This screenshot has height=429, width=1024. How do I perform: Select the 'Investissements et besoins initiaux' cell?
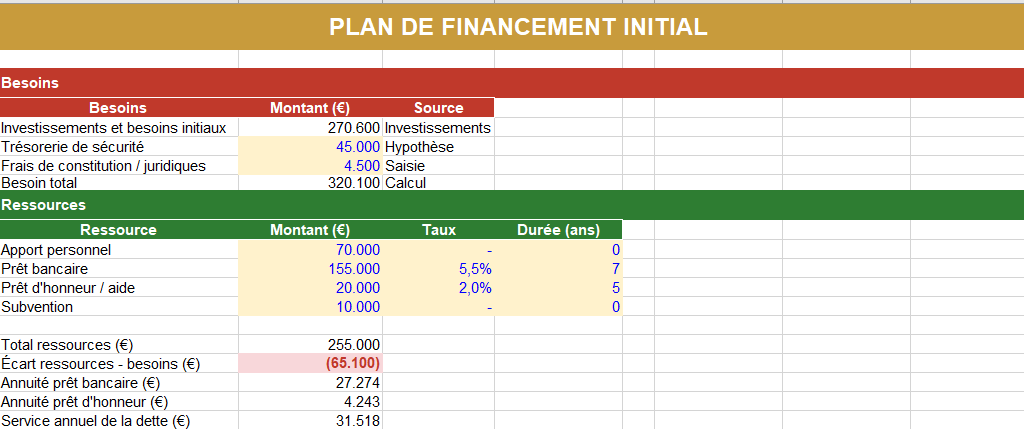[119, 127]
